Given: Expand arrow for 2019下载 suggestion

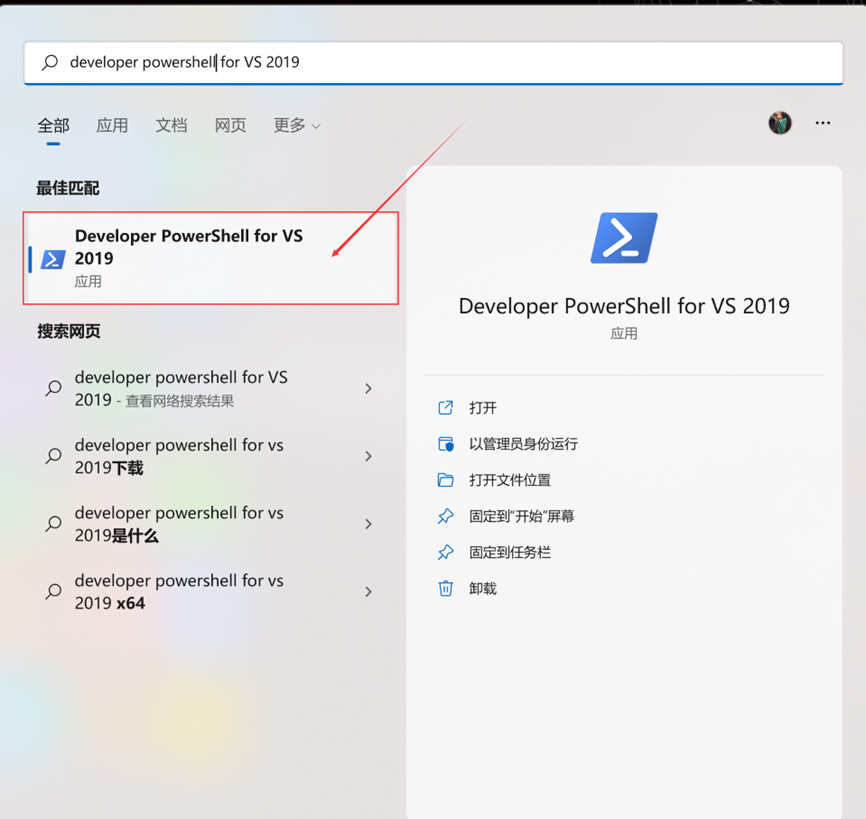Looking at the screenshot, I should [x=368, y=456].
